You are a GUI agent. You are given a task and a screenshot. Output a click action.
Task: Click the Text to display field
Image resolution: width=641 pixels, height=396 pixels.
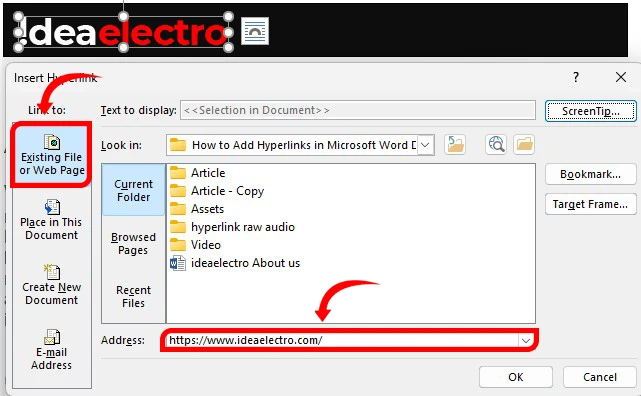coord(358,110)
